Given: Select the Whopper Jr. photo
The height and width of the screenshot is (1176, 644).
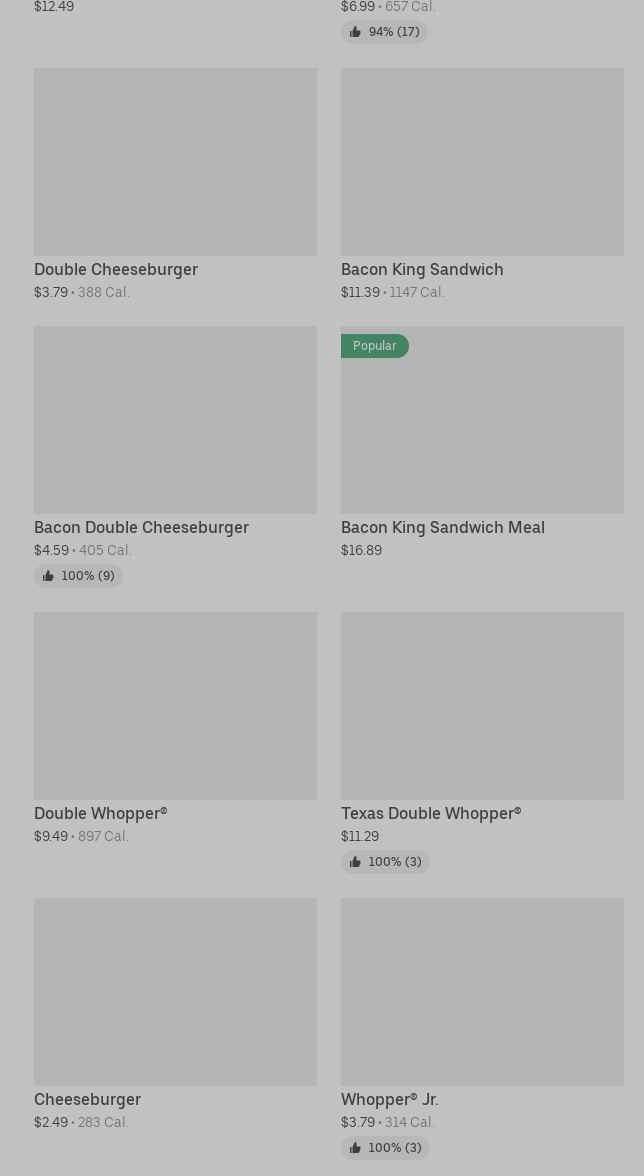Looking at the screenshot, I should 482,992.
